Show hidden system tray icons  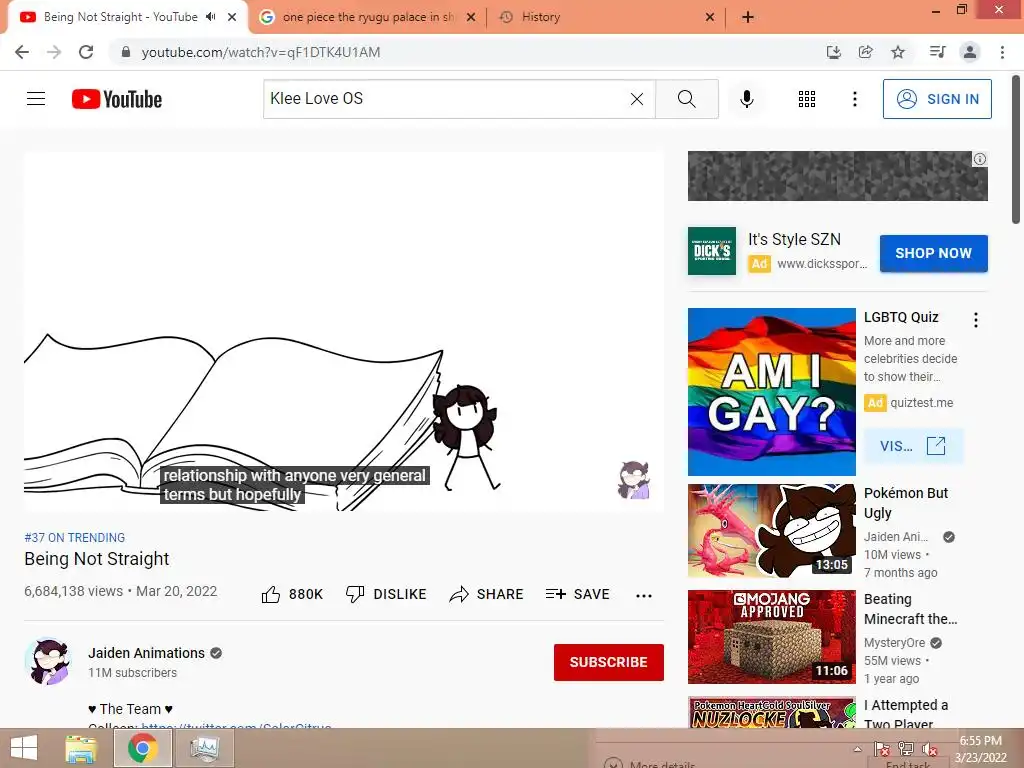(x=857, y=748)
